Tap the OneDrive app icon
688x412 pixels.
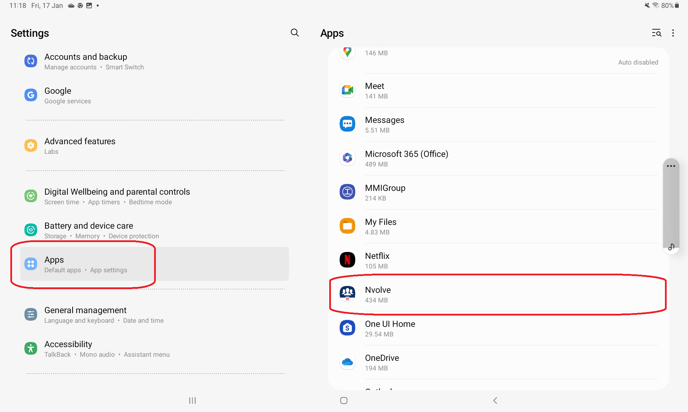coord(348,362)
